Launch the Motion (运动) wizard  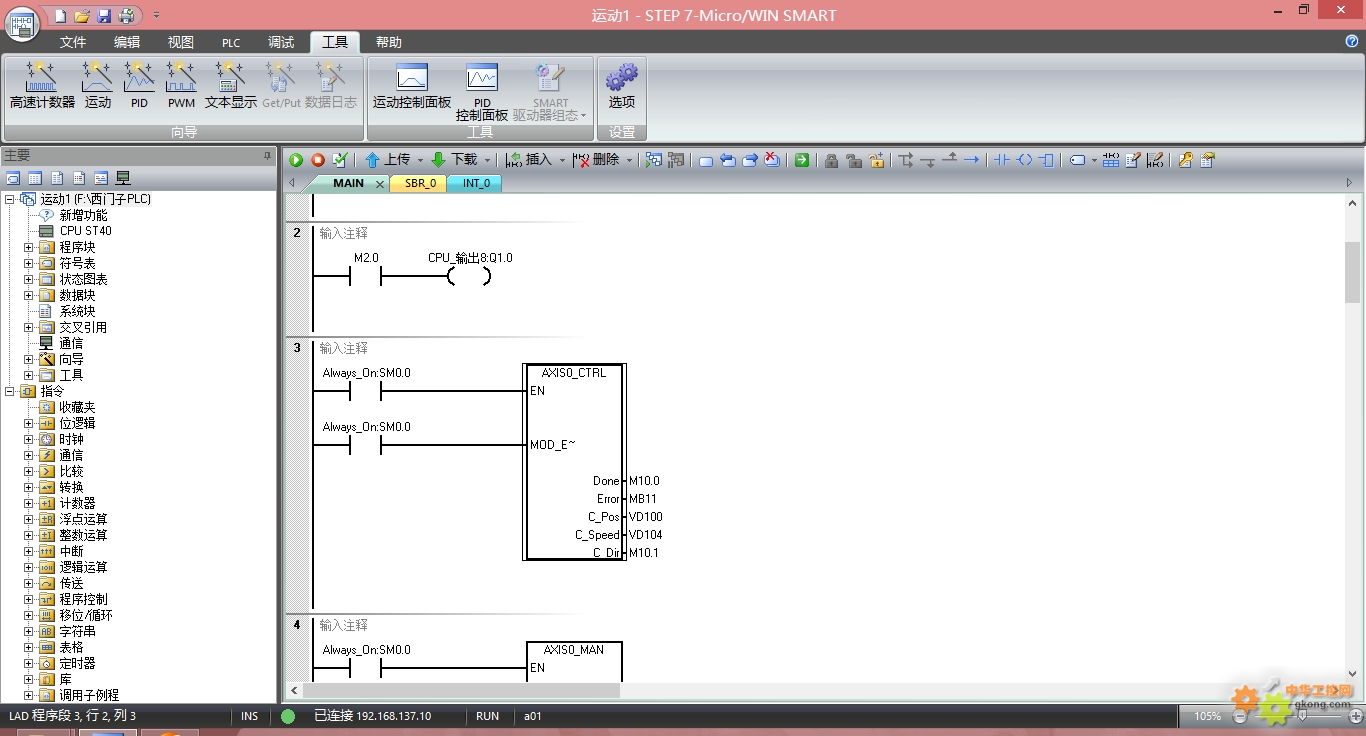pos(97,85)
